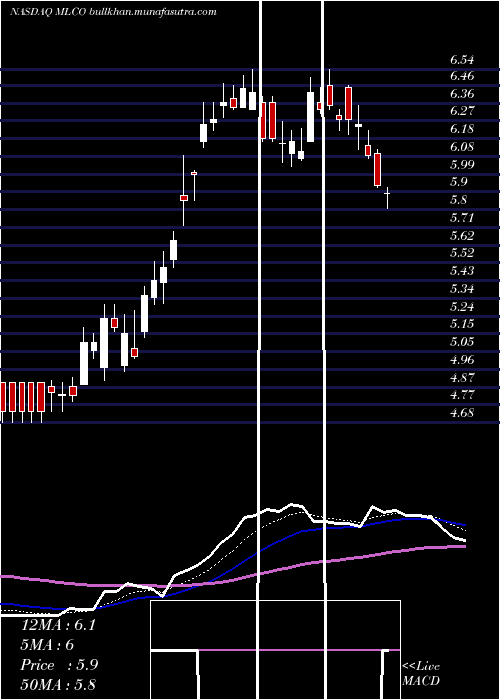Screen dimensions: 500x700
Task: Click the 50MA : 5.8 readout
Action: click(58, 684)
